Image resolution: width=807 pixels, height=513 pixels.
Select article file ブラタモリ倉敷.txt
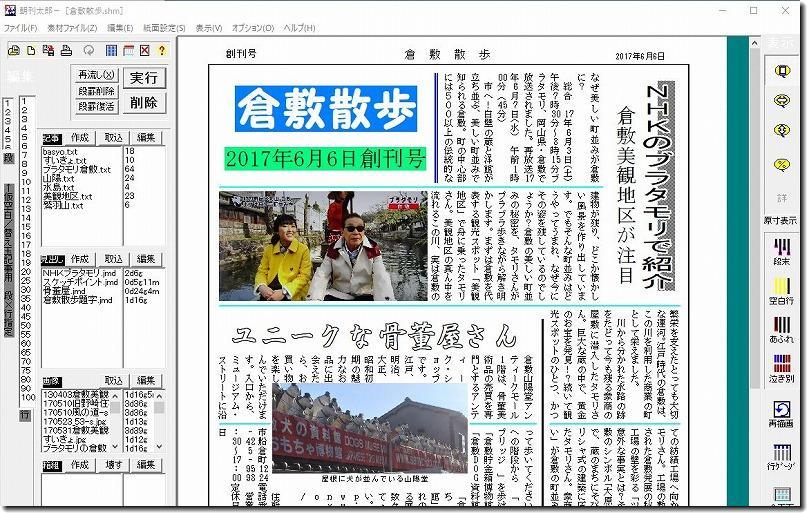pos(77,169)
